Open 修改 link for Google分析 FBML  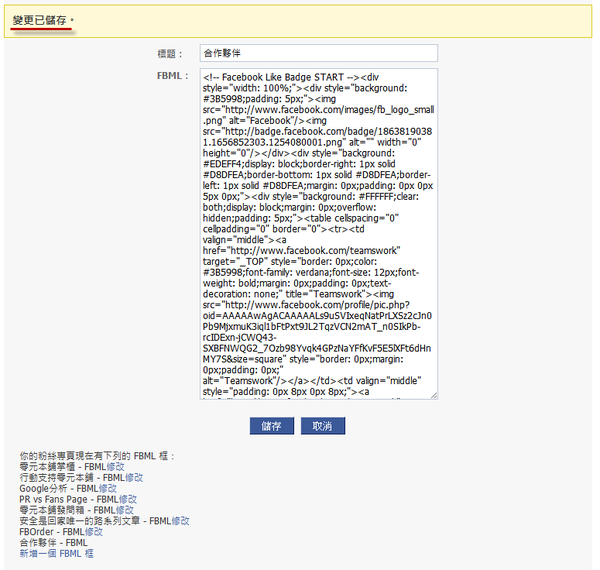click(x=108, y=489)
